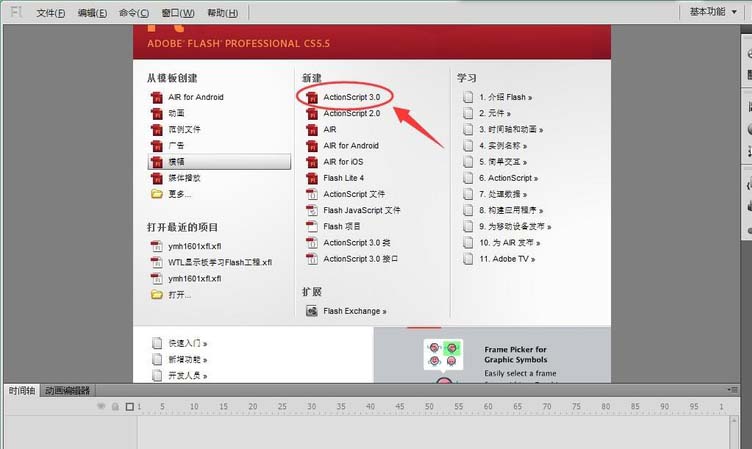Click the Flash Lite 4 document icon
Image resolution: width=752 pixels, height=449 pixels.
312,178
